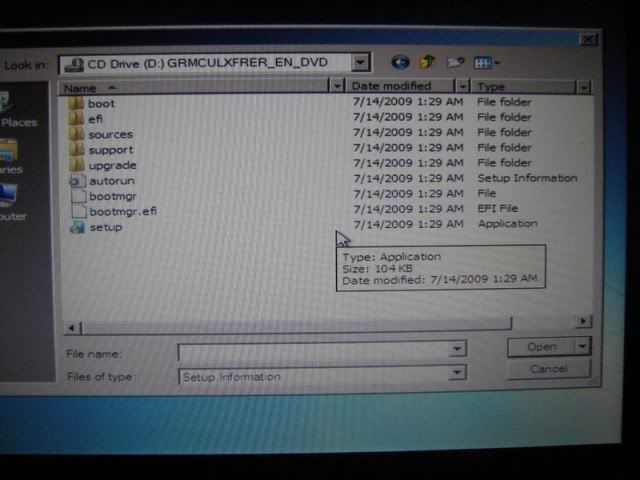Open the View Menu icon
This screenshot has width=640, height=480.
(488, 63)
